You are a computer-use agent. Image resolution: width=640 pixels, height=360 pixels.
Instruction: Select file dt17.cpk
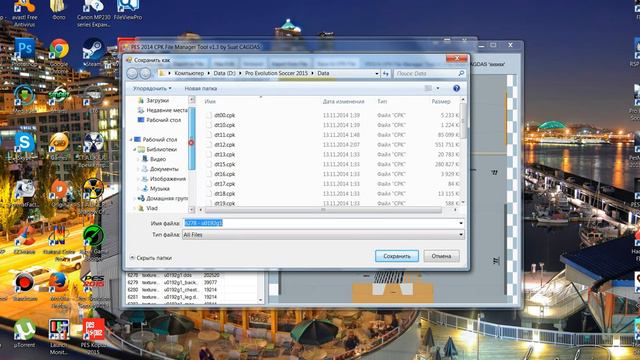[x=224, y=184]
